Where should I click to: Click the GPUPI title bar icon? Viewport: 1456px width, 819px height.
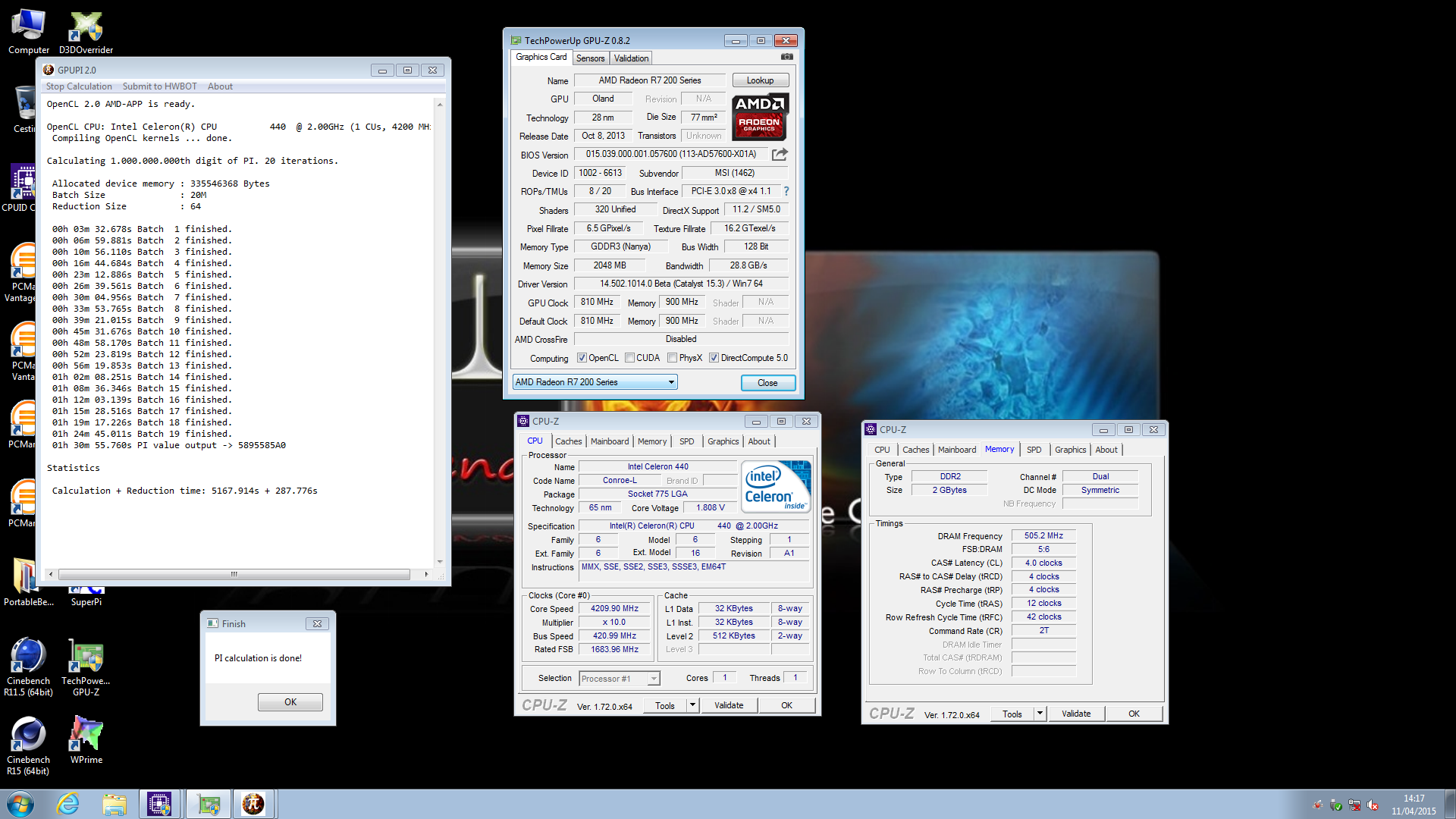[49, 70]
